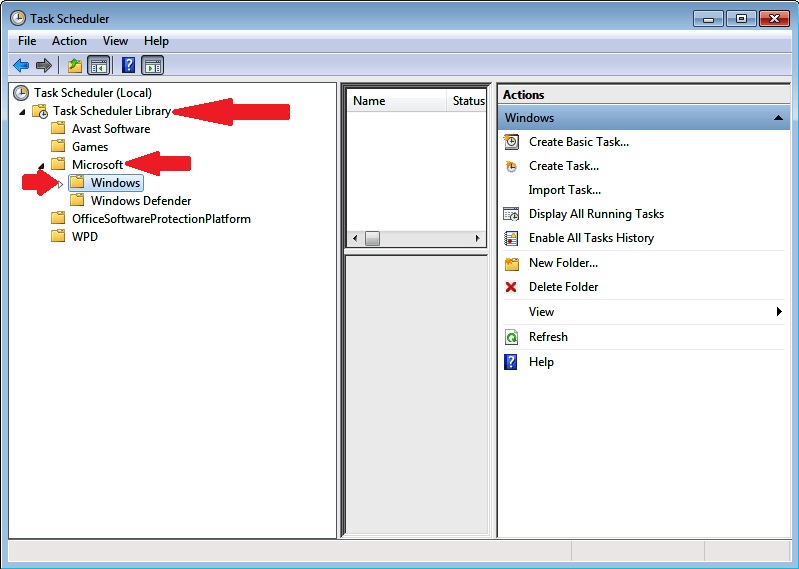
Task: Click the task list horizontal scrollbar thumb
Action: 372,238
